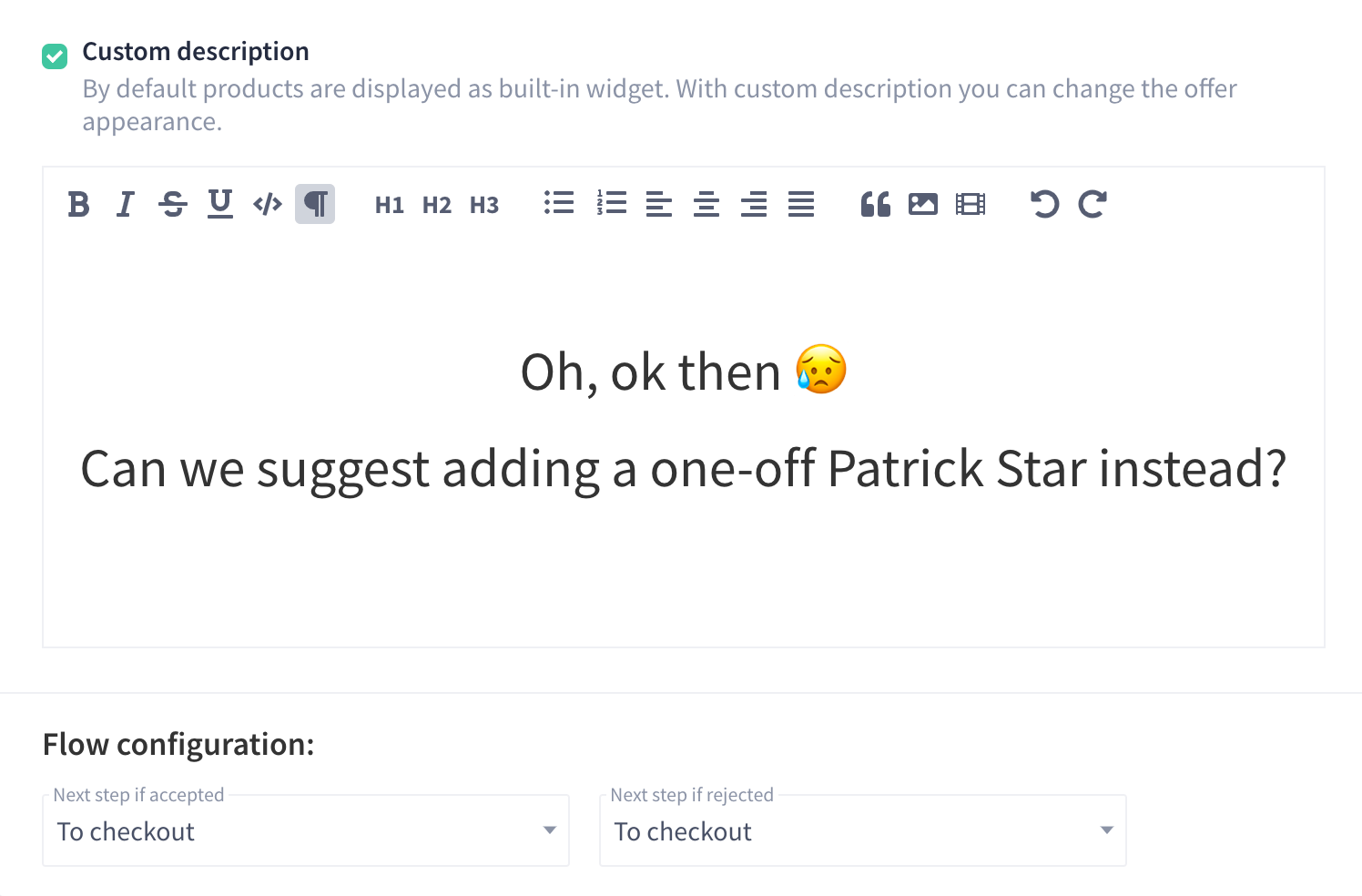Viewport: 1362px width, 896px height.
Task: Align text to the left
Action: tap(659, 204)
